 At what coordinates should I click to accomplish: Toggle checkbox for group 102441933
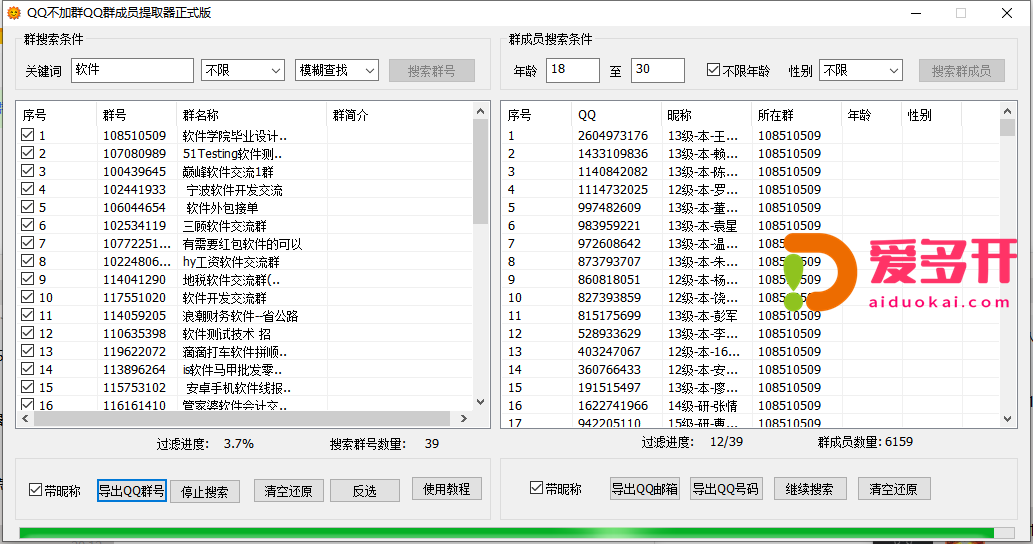(28, 189)
